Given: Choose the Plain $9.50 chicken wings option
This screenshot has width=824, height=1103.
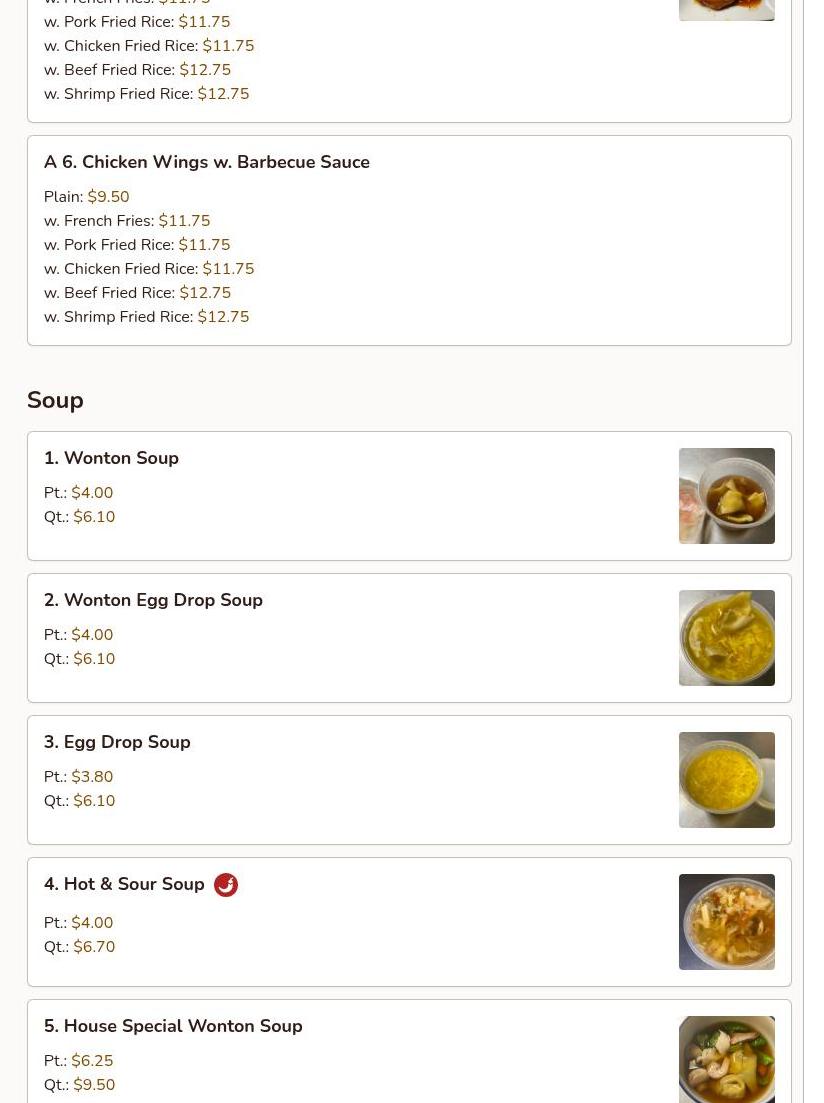Looking at the screenshot, I should coord(87,196).
